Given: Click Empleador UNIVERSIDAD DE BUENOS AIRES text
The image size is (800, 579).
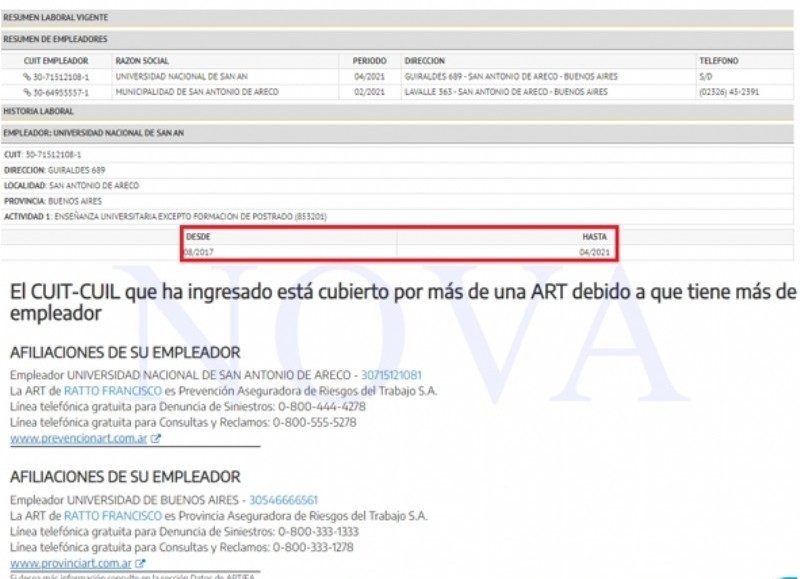Looking at the screenshot, I should [x=124, y=500].
